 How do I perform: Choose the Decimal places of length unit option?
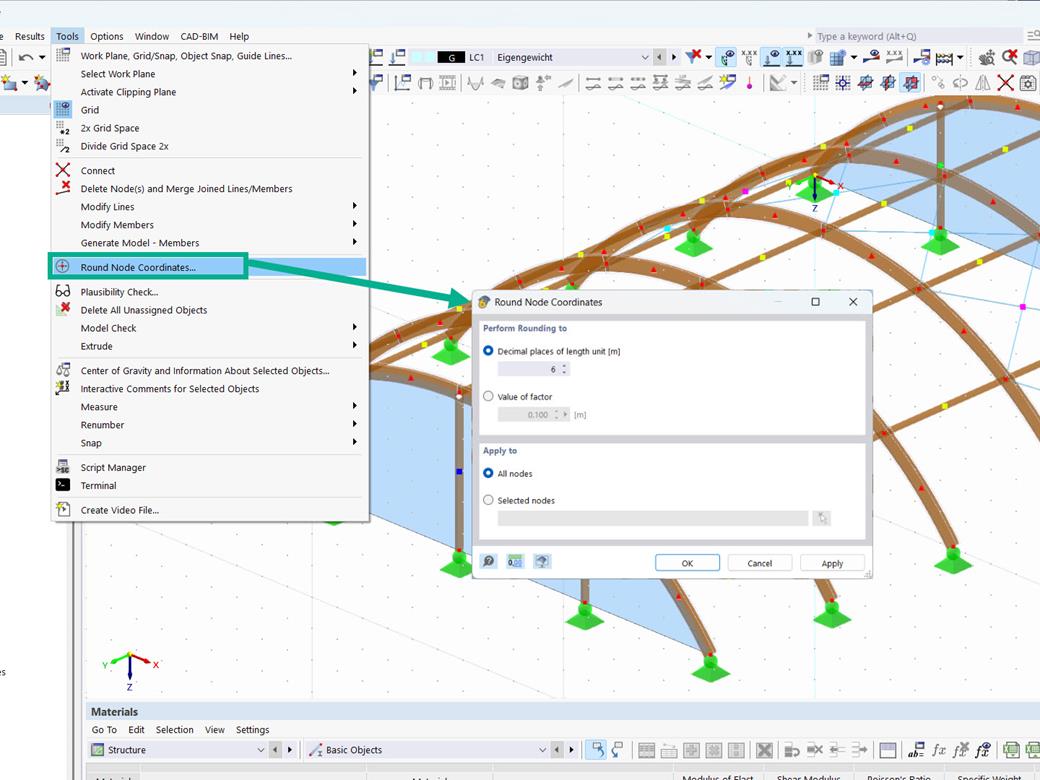(489, 350)
